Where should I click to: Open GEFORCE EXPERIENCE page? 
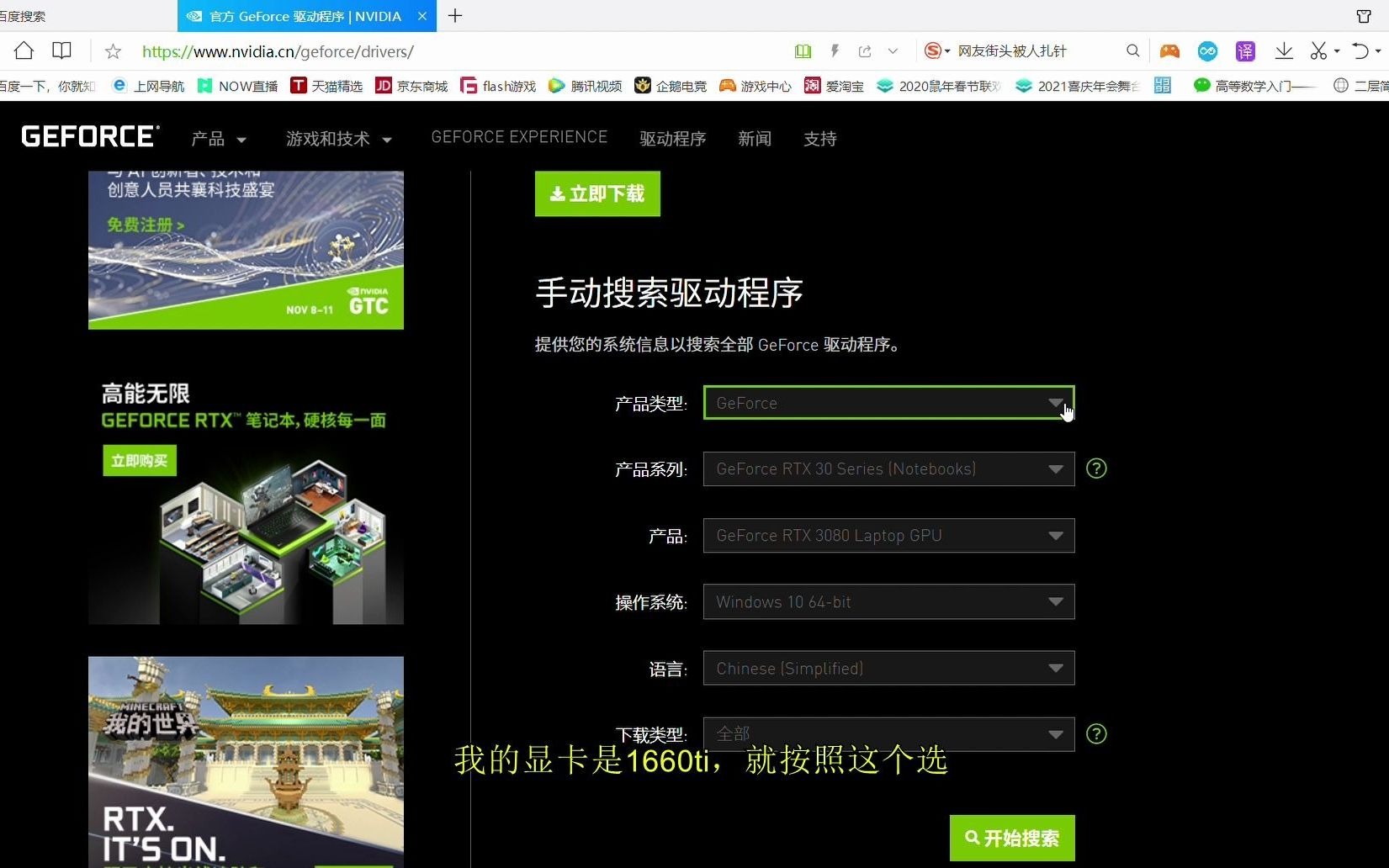point(519,137)
